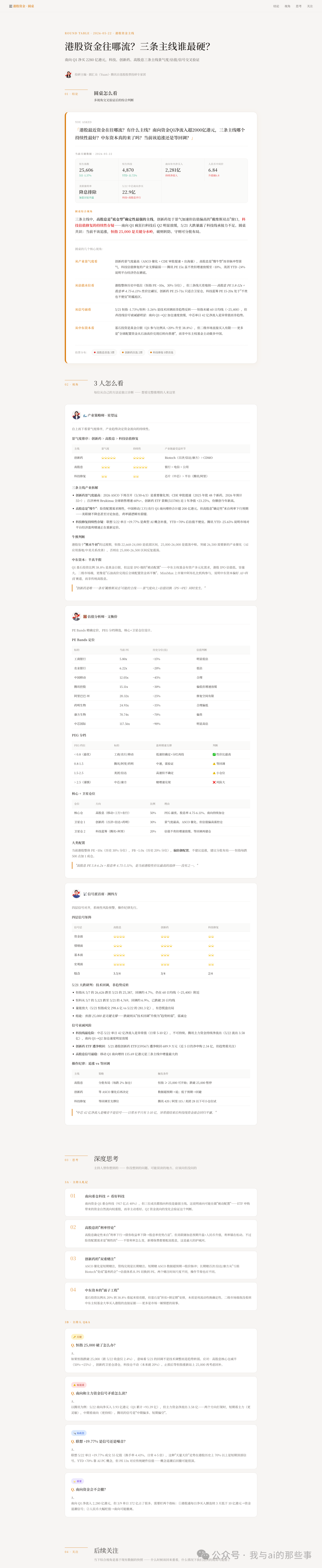
Task: Click the 22.9亿 stat value
Action: pos(129,192)
